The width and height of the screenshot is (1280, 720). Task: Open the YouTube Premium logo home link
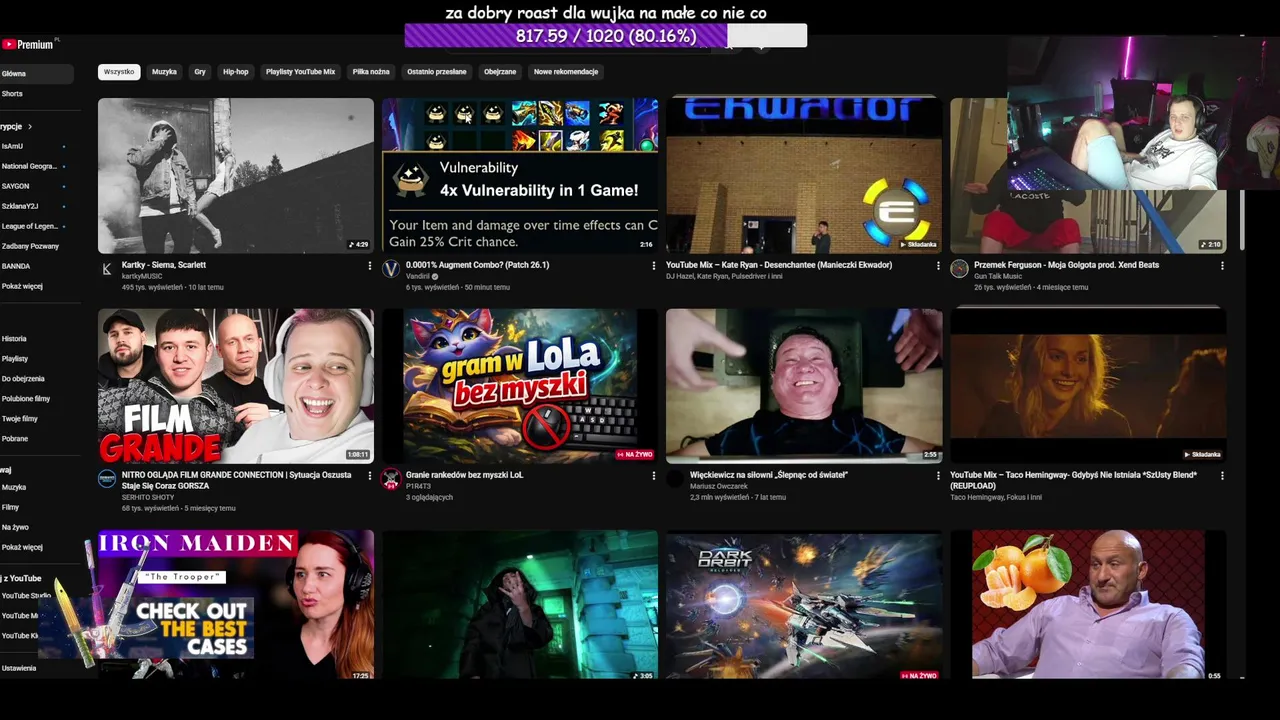click(x=27, y=44)
